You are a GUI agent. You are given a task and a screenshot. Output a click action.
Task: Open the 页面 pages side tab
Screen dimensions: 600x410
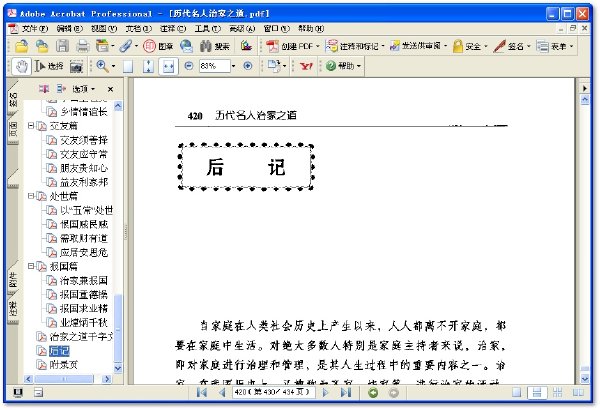tap(13, 129)
